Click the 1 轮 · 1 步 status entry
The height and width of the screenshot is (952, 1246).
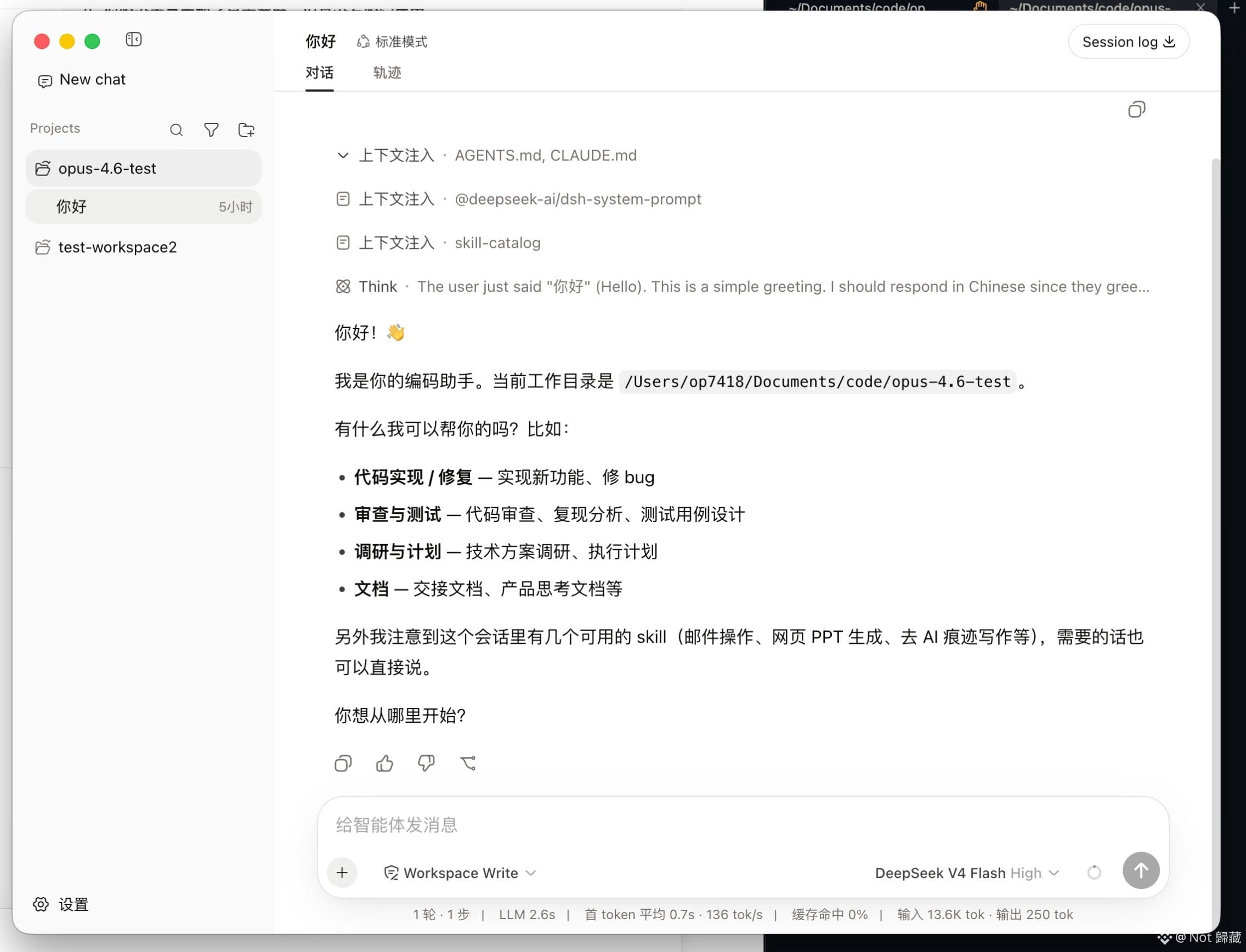point(441,915)
